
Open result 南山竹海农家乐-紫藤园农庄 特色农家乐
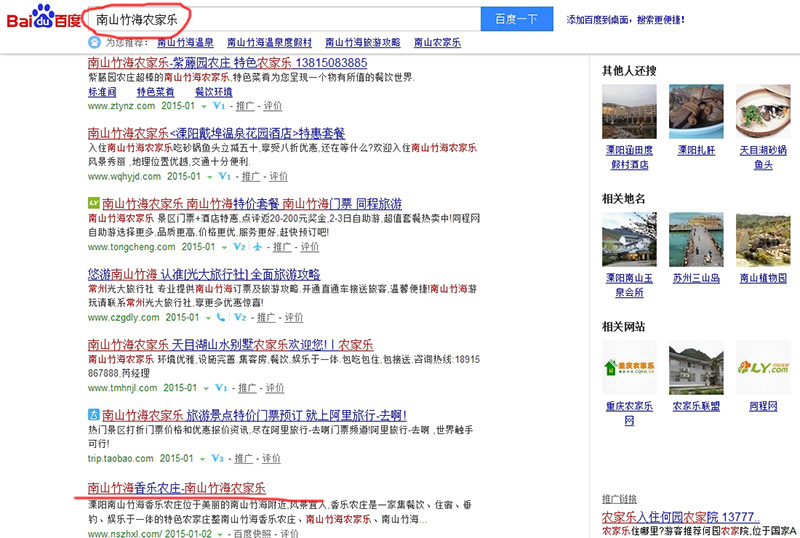[227, 63]
